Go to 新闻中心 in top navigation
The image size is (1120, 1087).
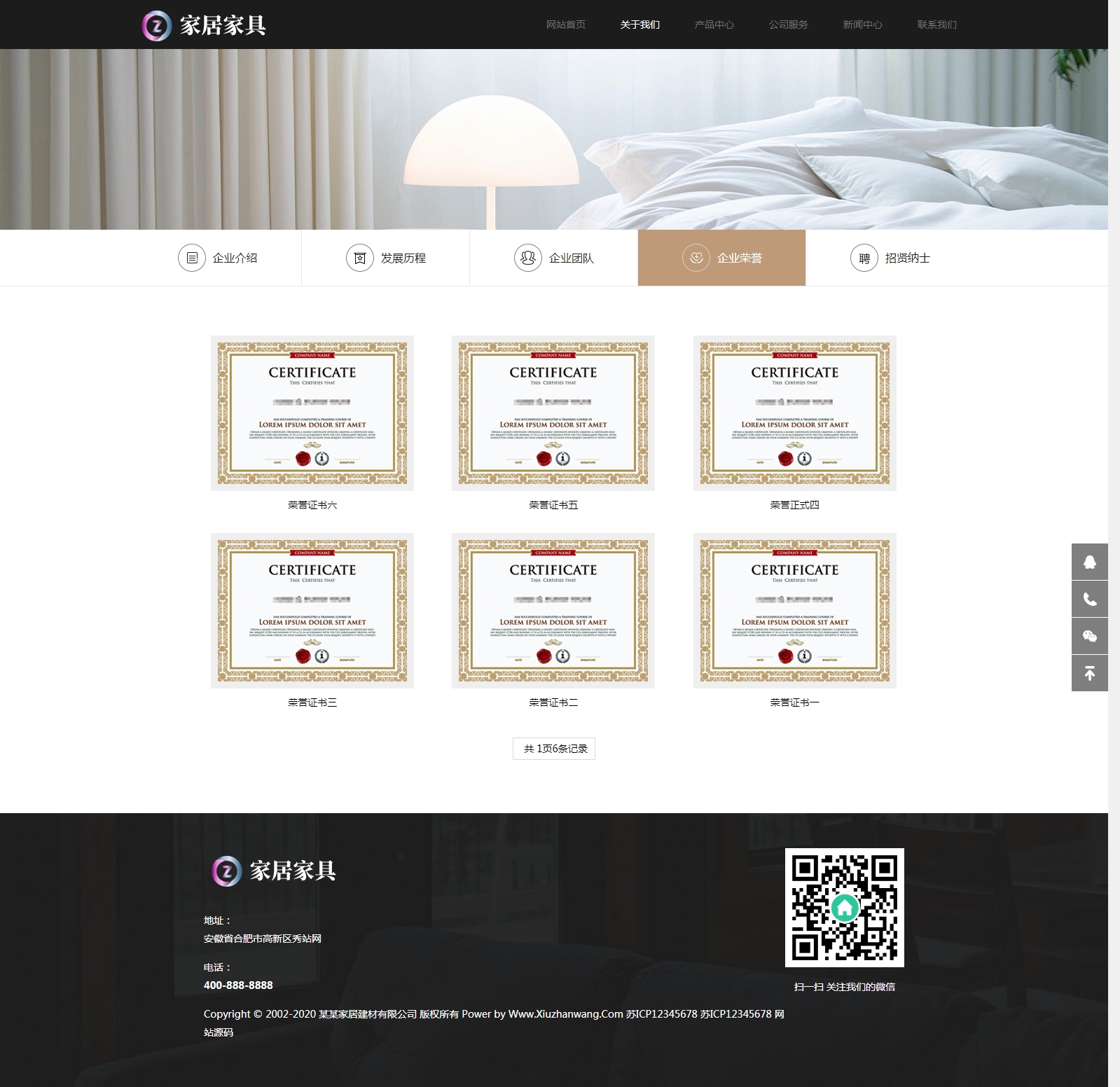pyautogui.click(x=862, y=25)
